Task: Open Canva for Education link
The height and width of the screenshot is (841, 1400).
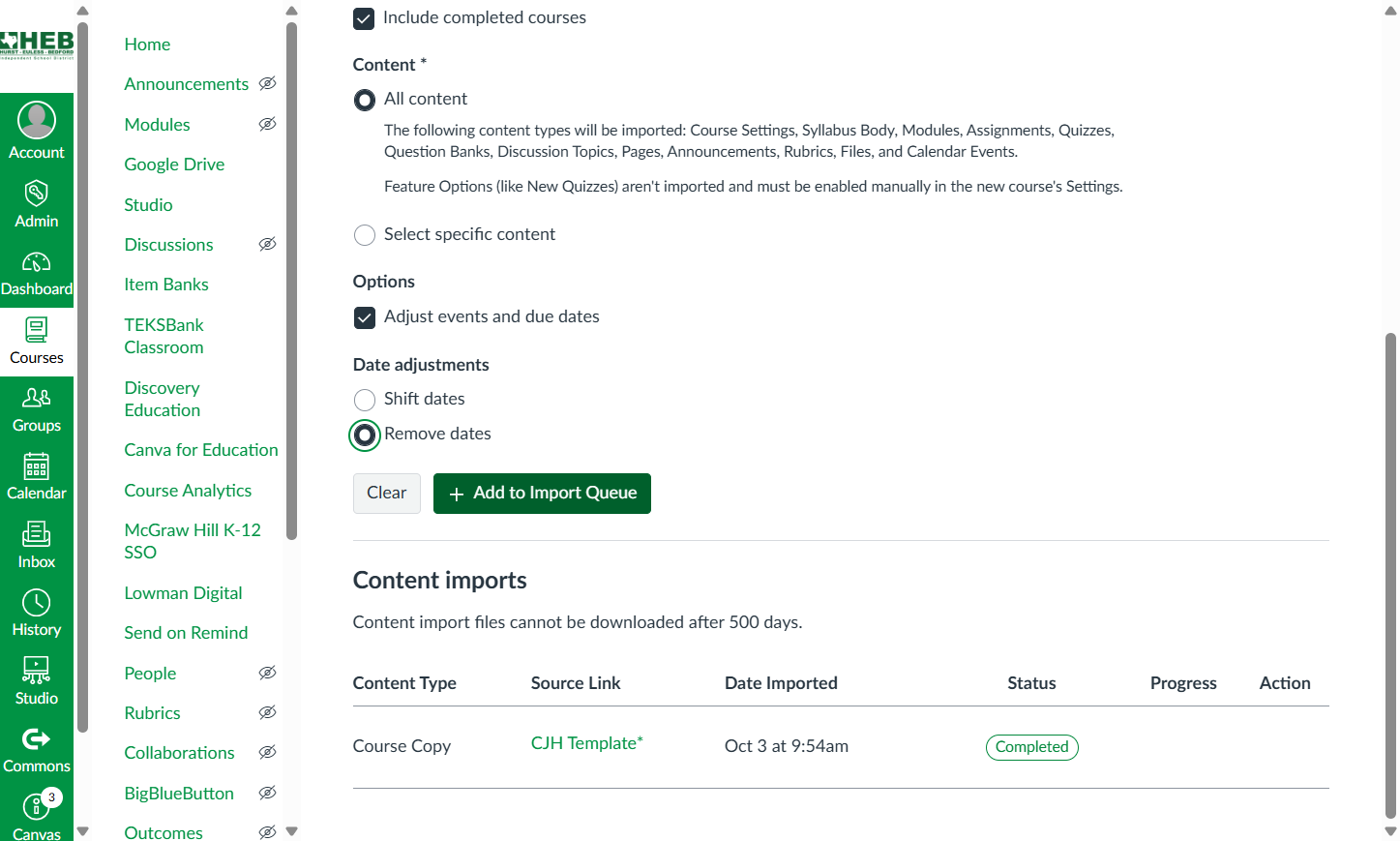Action: (x=201, y=450)
